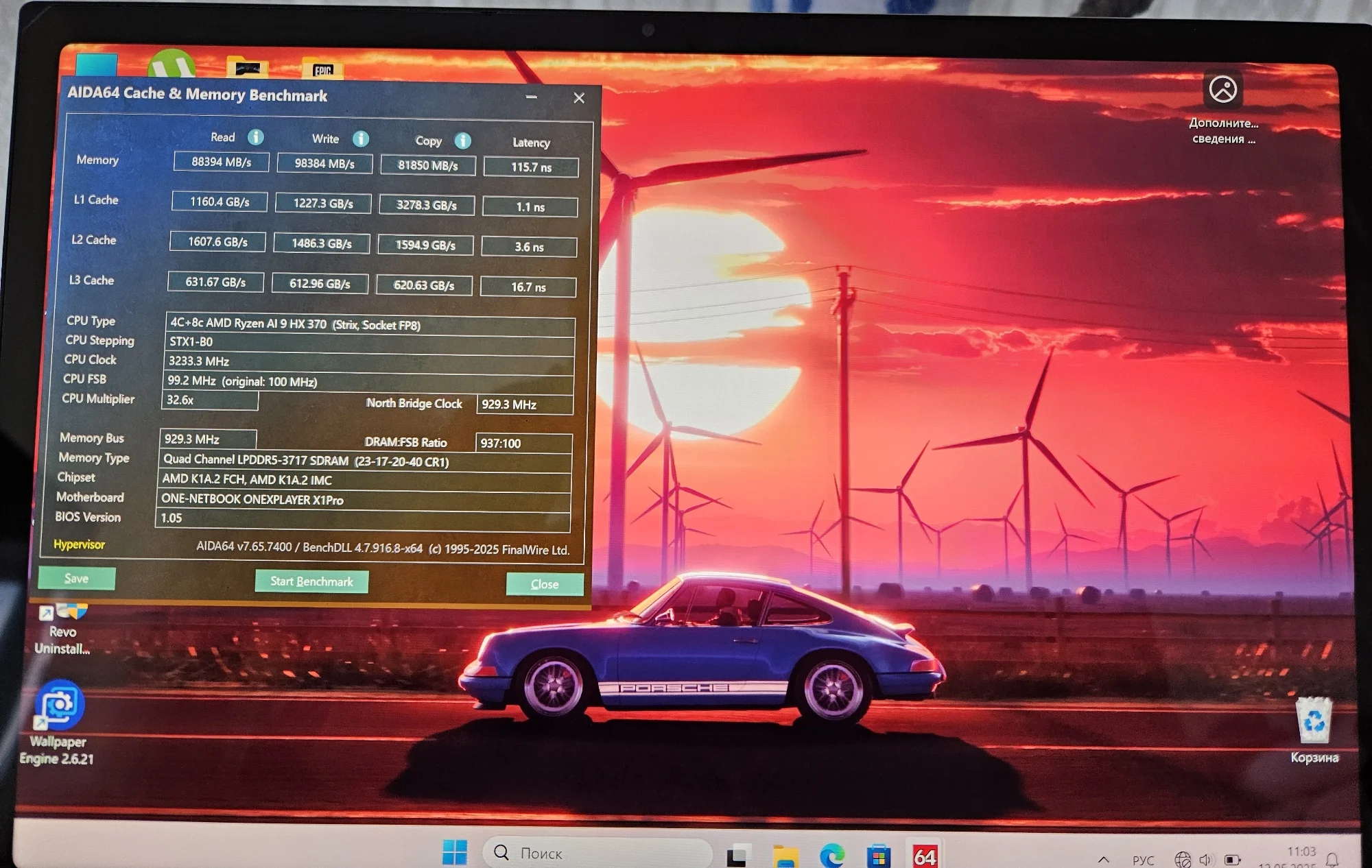Click the Read info icon
1372x868 pixels.
coord(256,137)
